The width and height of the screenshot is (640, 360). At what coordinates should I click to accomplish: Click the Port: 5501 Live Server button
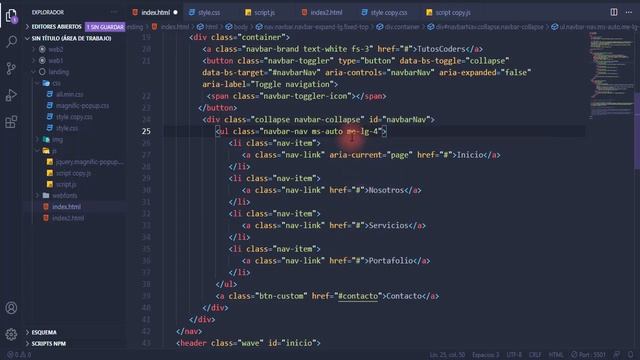[x=588, y=355]
